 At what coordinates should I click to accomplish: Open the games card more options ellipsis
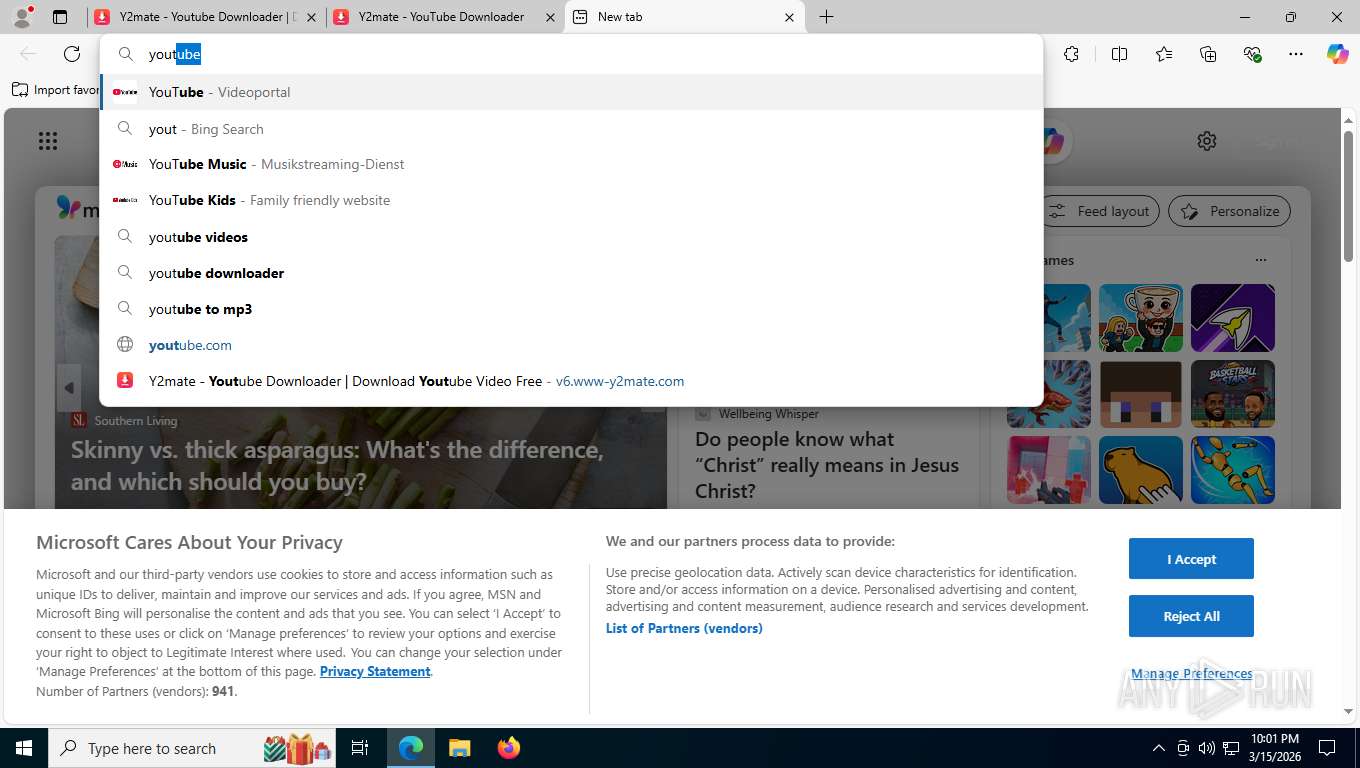[1261, 260]
